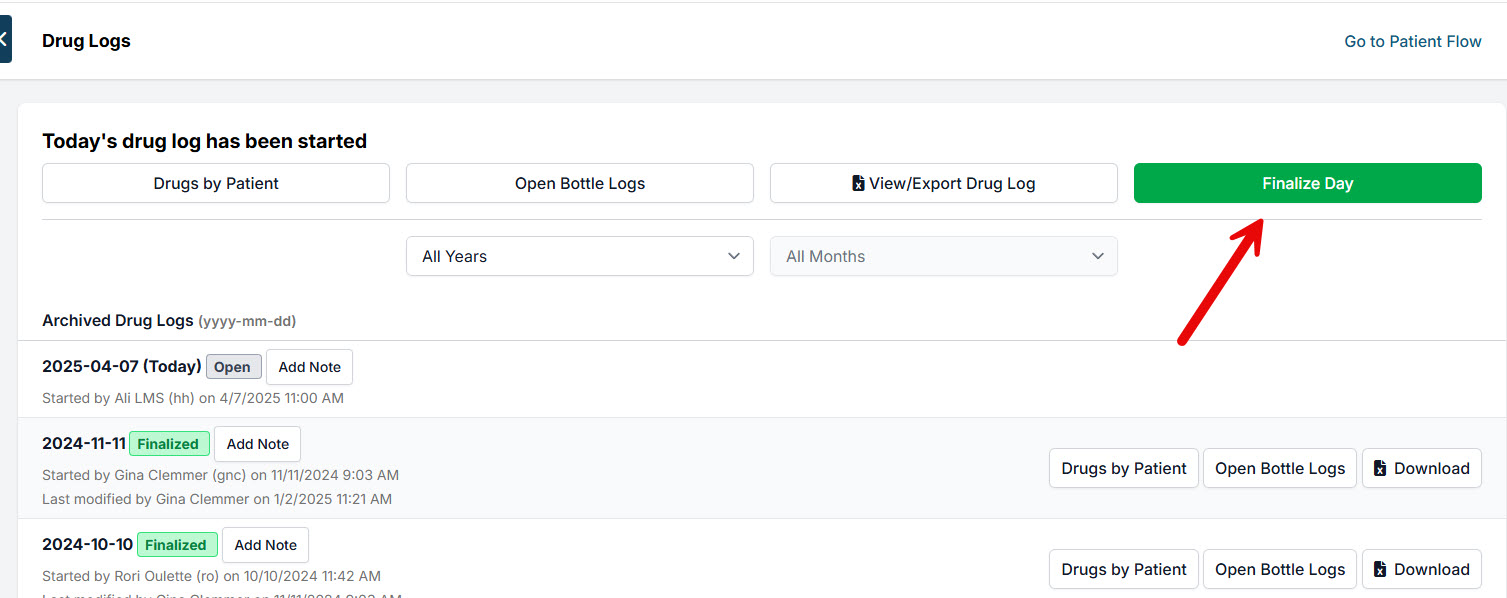Click the back arrow icon beside Drug Logs
Screen dimensions: 1507x598
pyautogui.click(x=5, y=40)
